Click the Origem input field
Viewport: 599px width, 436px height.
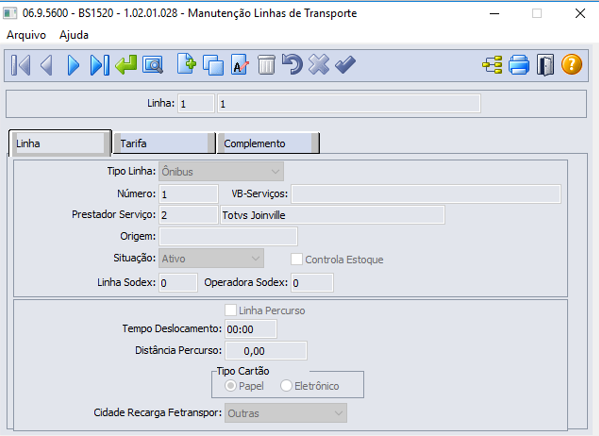click(228, 236)
